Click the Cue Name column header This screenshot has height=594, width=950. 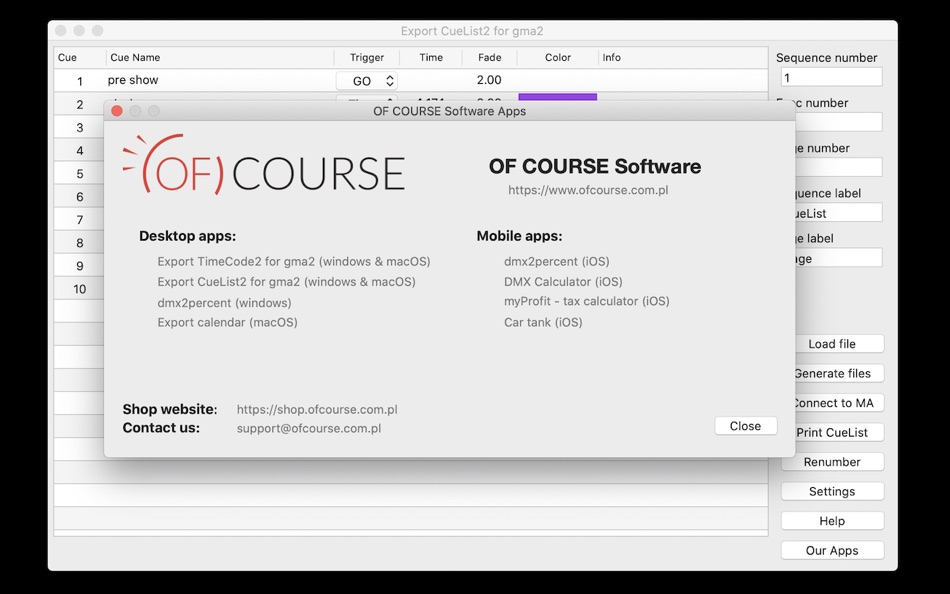coord(220,58)
